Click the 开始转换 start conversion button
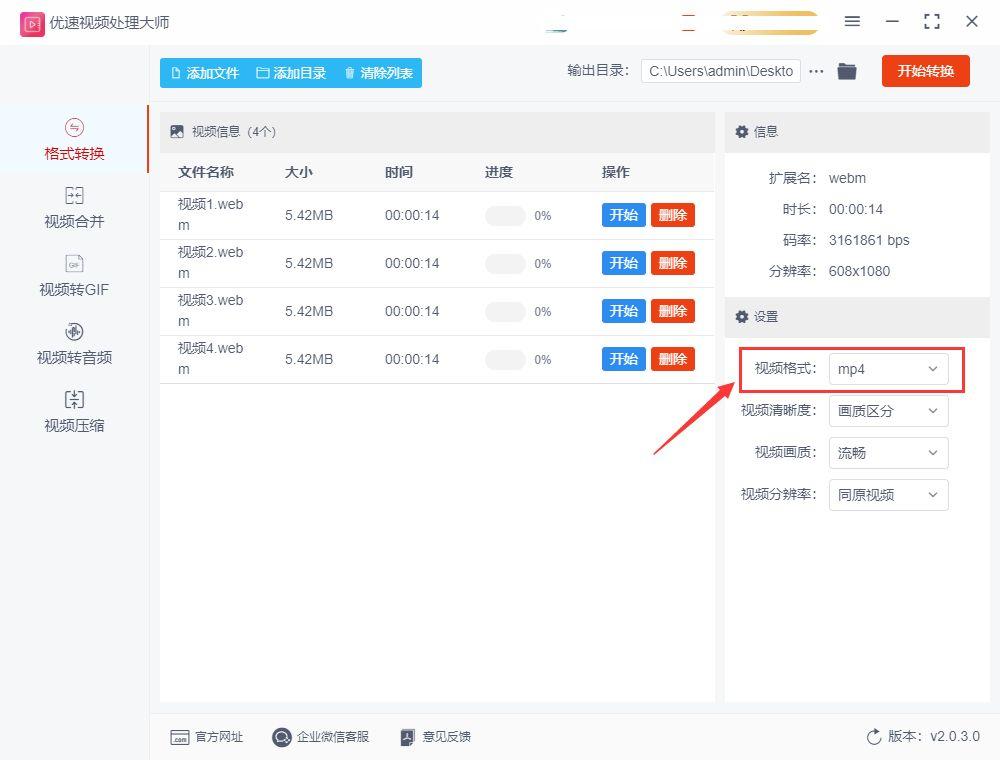Viewport: 1000px width, 760px height. tap(925, 71)
